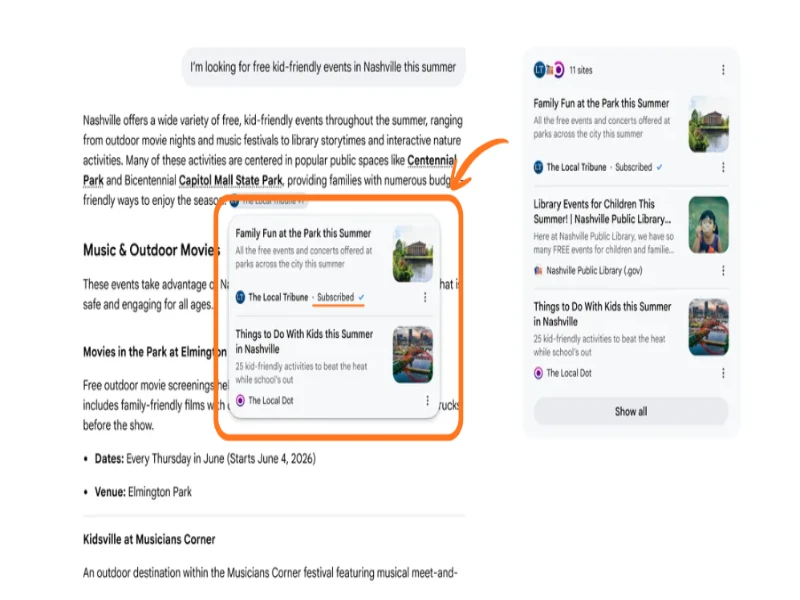This screenshot has height=600, width=800.
Task: Click The Local Tribune logo in the sidebar
Action: [538, 167]
